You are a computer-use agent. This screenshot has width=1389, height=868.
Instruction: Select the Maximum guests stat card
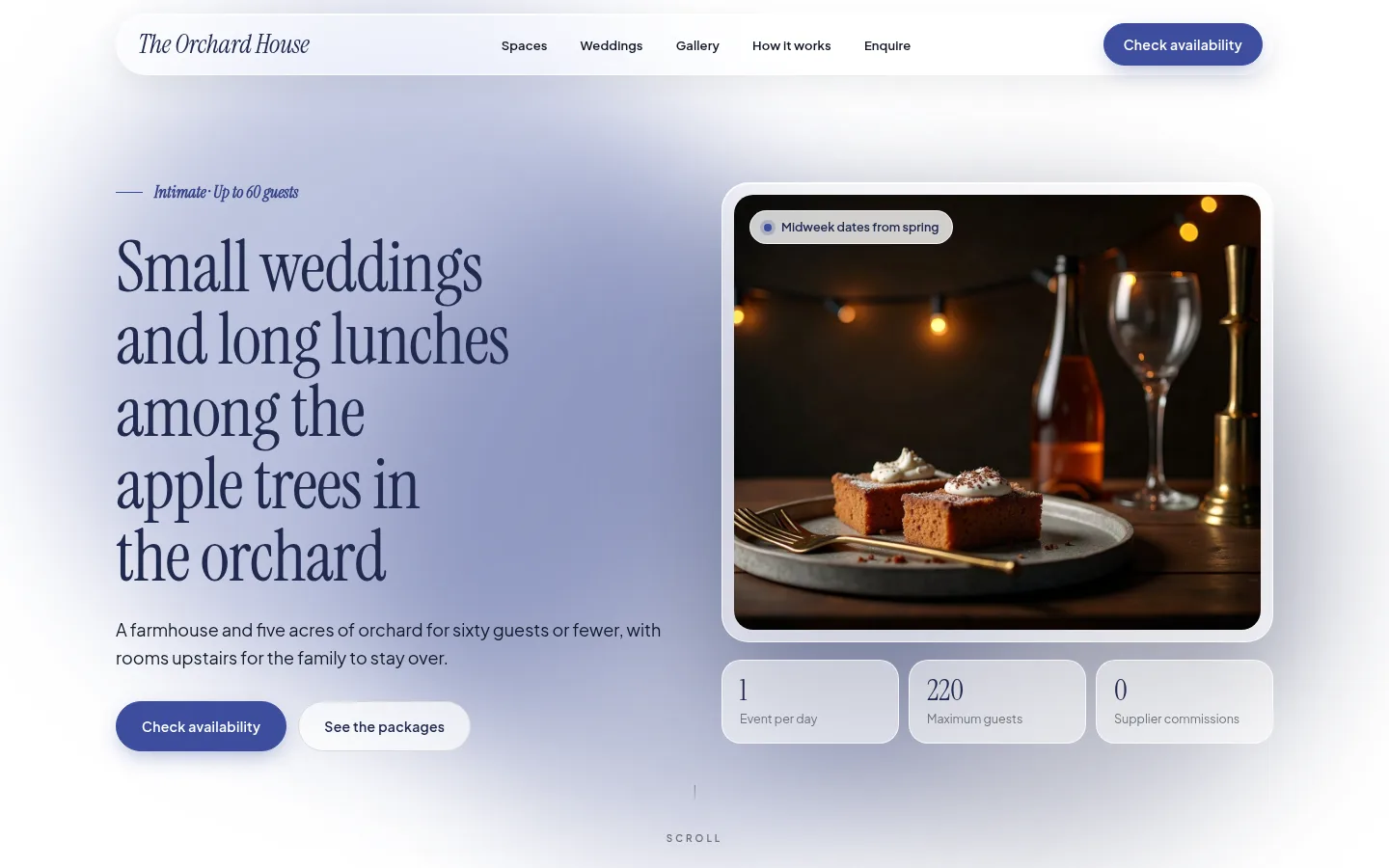997,701
